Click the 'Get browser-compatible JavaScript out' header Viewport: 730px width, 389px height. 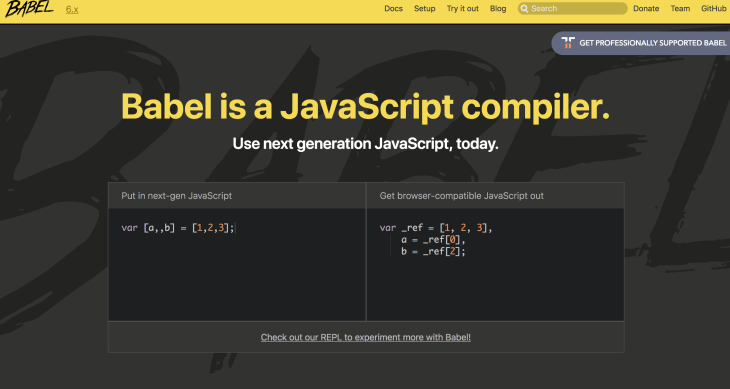click(x=461, y=196)
